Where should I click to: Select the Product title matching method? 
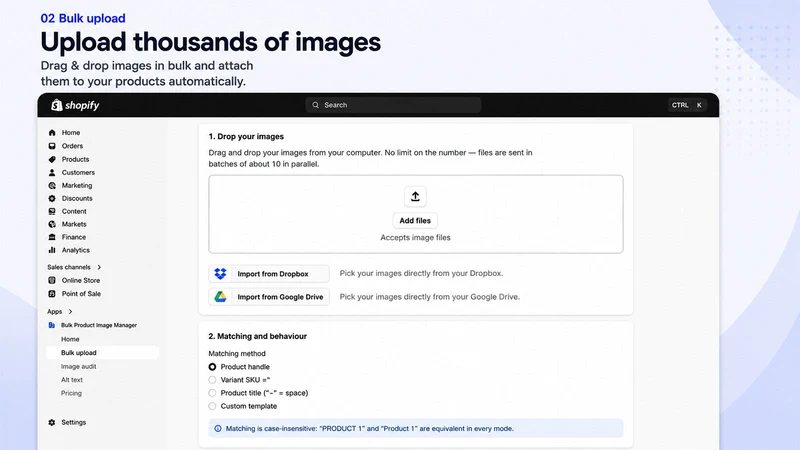(x=212, y=393)
